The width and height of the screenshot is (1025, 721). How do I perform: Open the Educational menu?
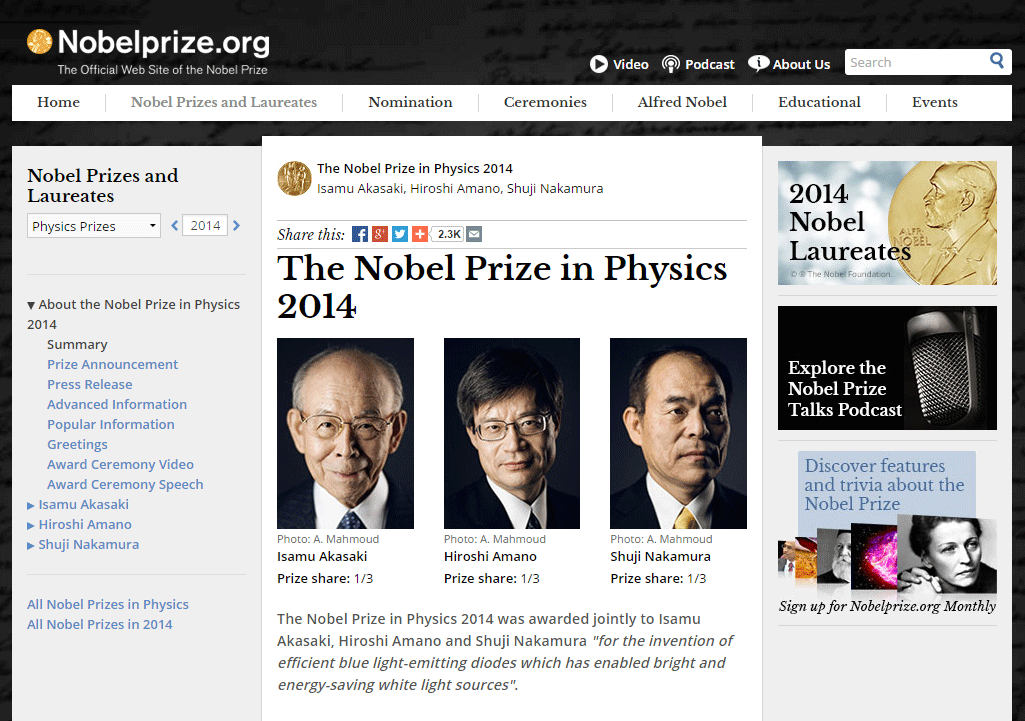pyautogui.click(x=819, y=103)
